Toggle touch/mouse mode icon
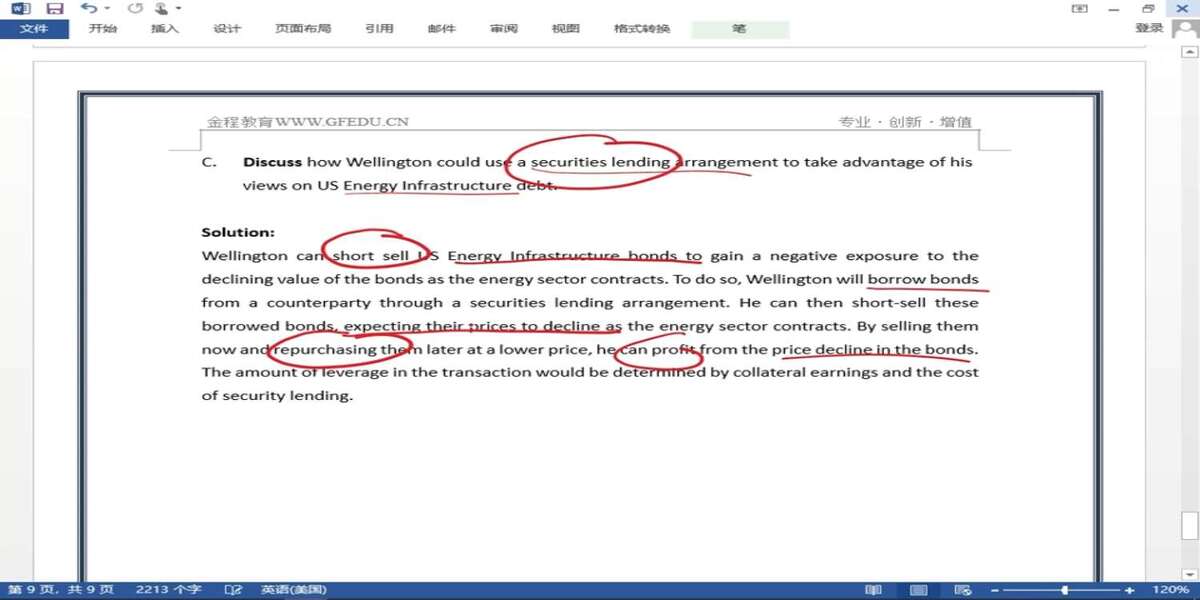Viewport: 1200px width, 600px height. click(x=161, y=8)
